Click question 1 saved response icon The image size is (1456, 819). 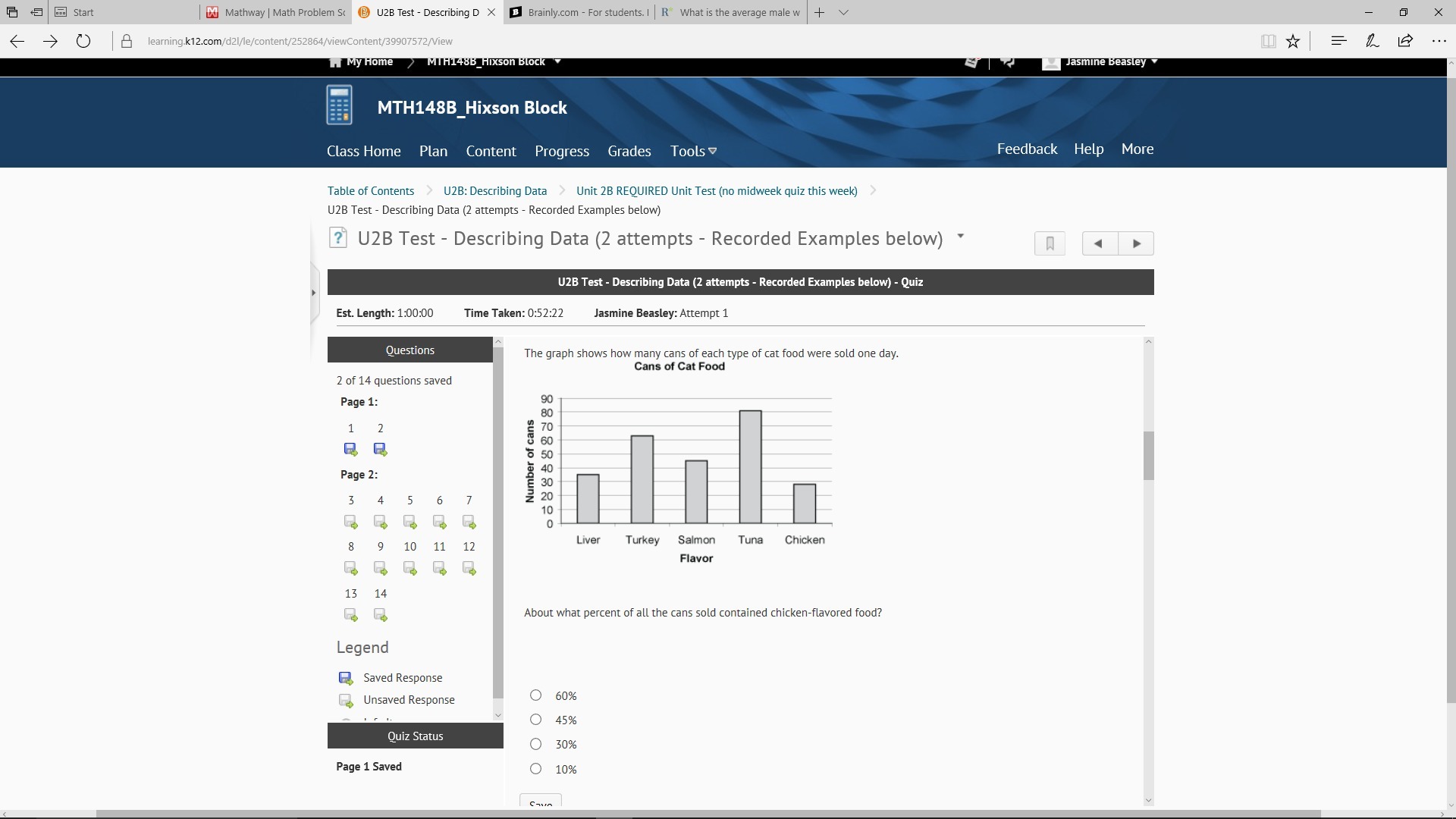pos(350,450)
